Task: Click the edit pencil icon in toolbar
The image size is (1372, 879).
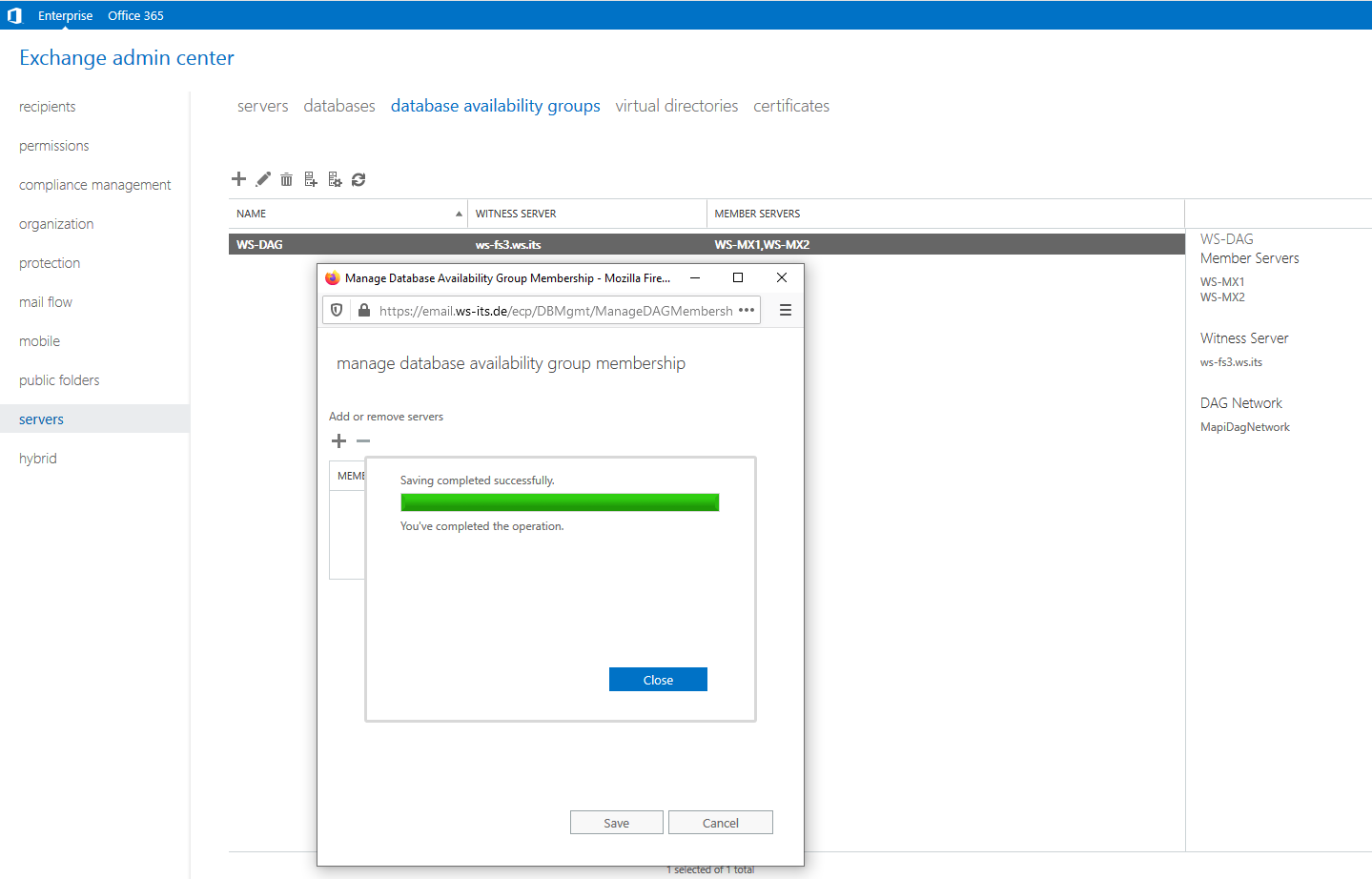Action: (x=263, y=179)
